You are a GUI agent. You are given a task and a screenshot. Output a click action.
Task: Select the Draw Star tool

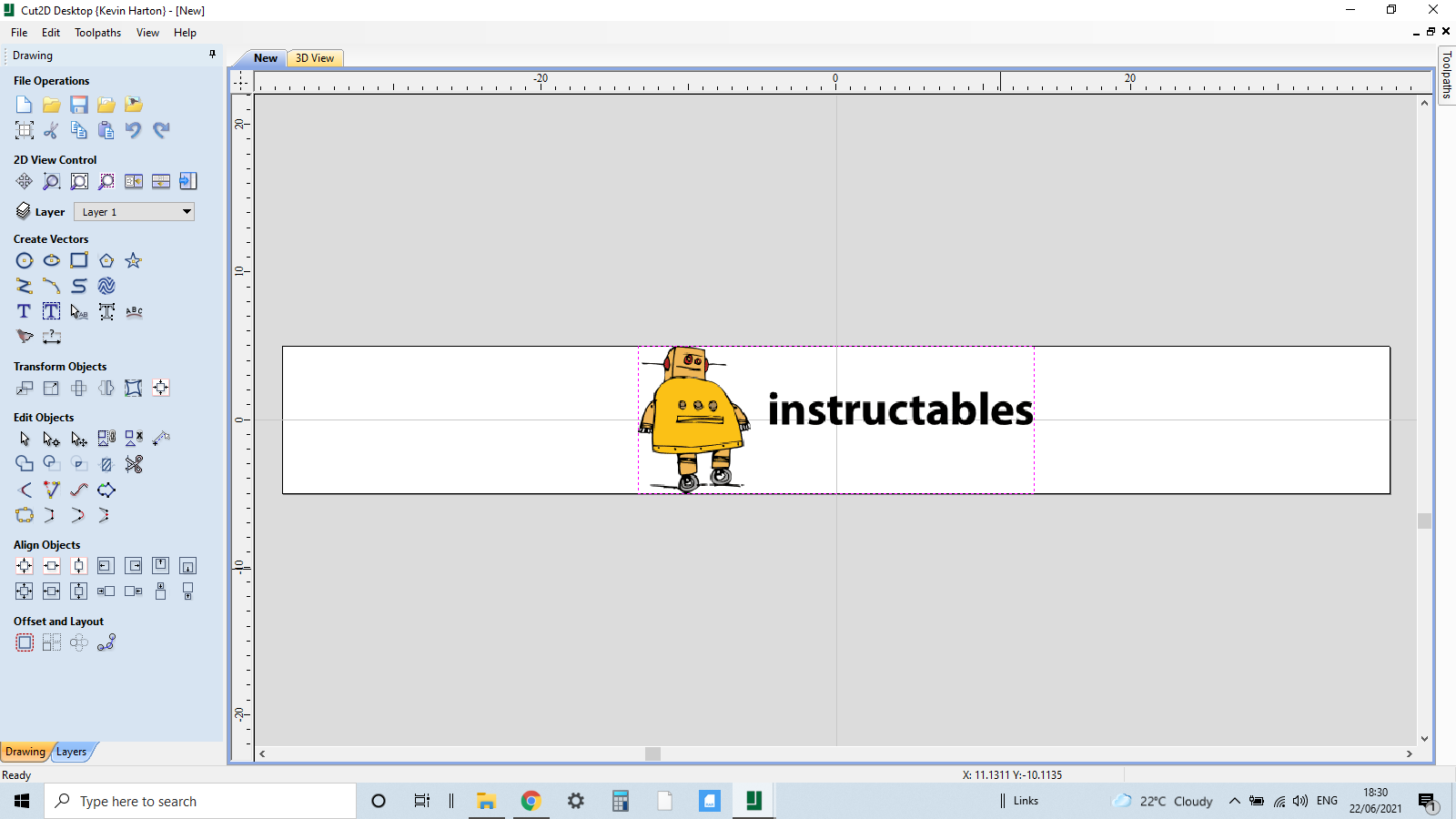[x=133, y=260]
